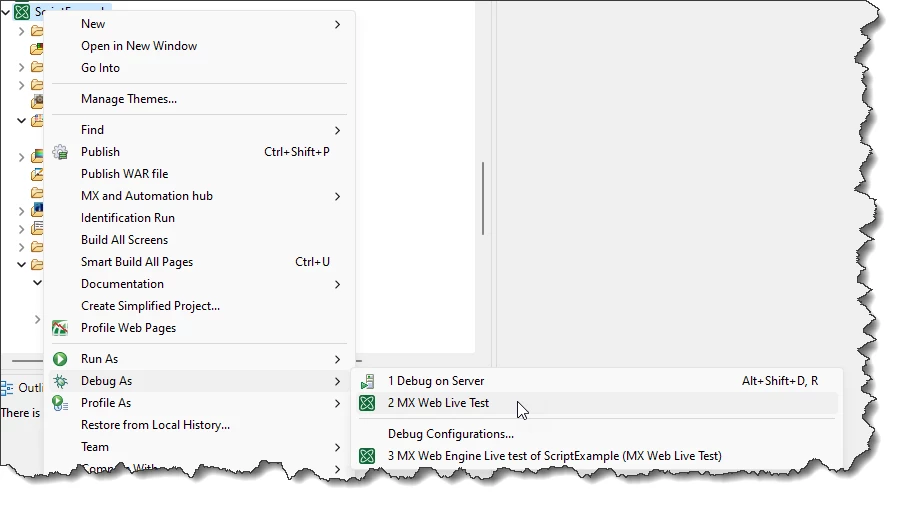Select the Debug As entry

coord(199,381)
